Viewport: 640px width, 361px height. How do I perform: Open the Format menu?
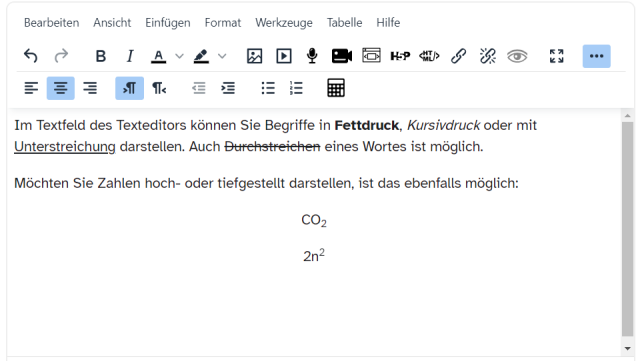[223, 22]
